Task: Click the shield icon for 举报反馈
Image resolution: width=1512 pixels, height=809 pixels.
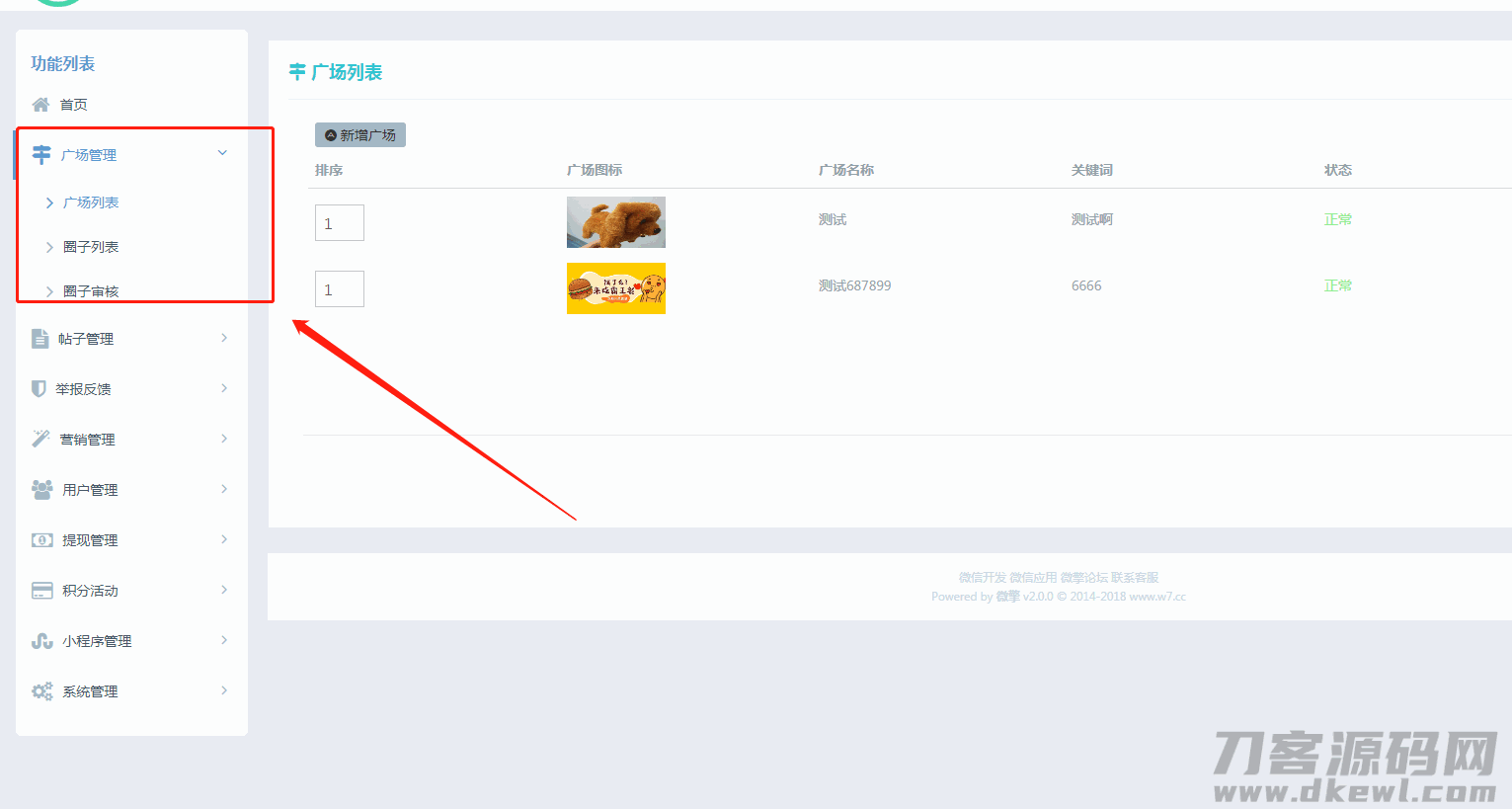Action: (x=39, y=389)
